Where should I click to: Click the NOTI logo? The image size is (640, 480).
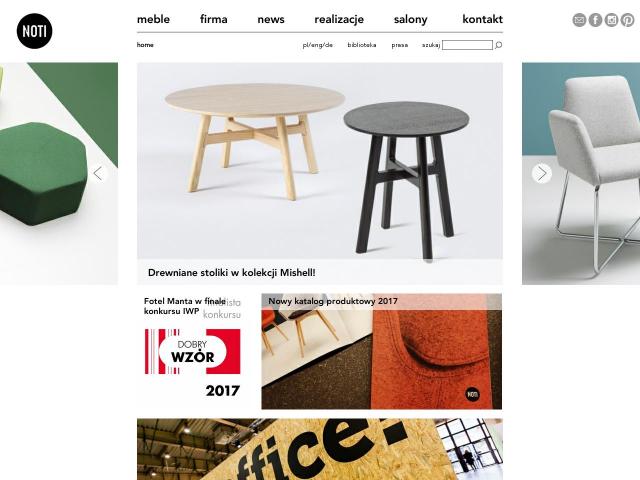(35, 31)
